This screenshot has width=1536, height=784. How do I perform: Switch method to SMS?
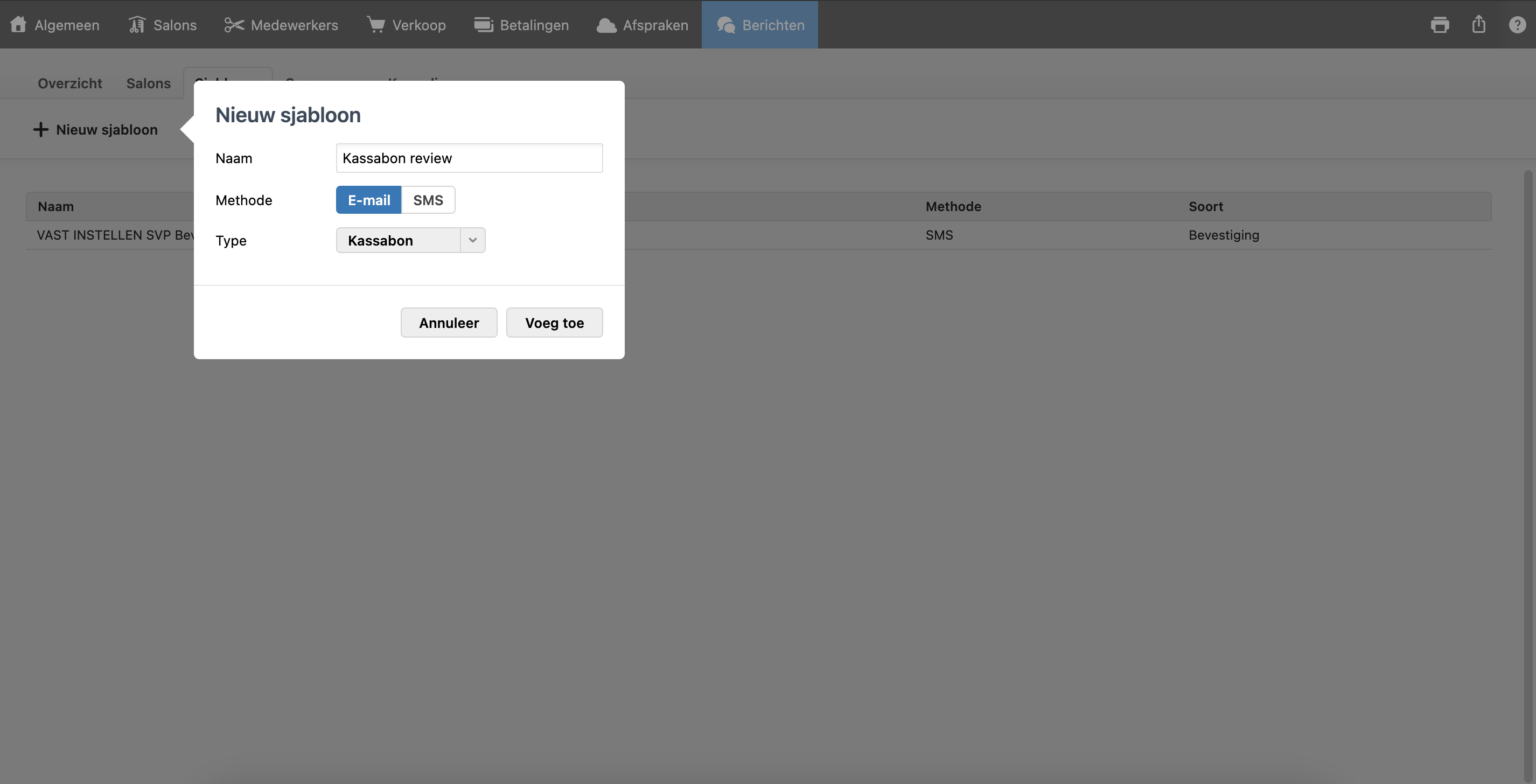[428, 200]
